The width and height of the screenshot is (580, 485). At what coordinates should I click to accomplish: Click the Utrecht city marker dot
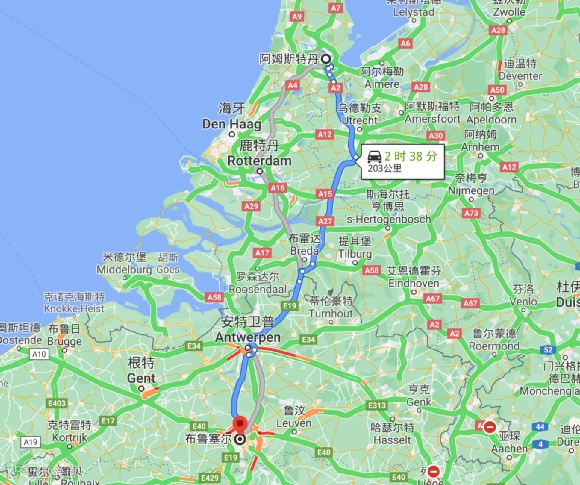point(359,129)
